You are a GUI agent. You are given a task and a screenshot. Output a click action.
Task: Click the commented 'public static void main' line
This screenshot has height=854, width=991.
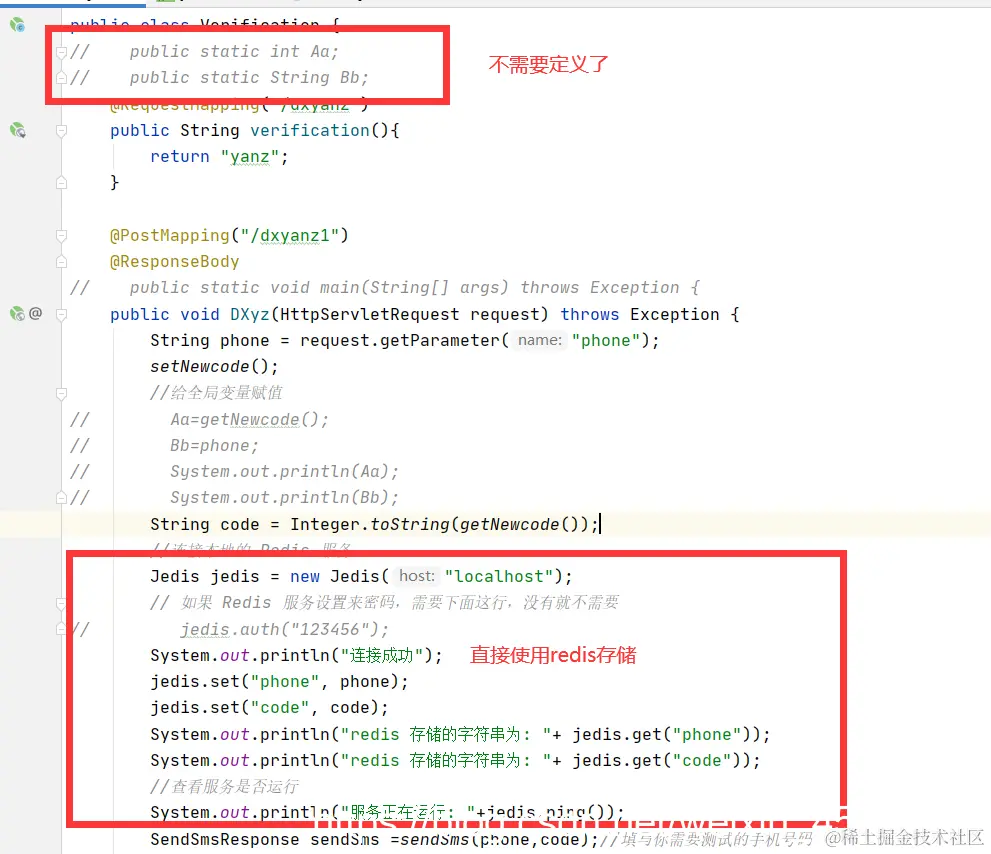click(x=415, y=288)
